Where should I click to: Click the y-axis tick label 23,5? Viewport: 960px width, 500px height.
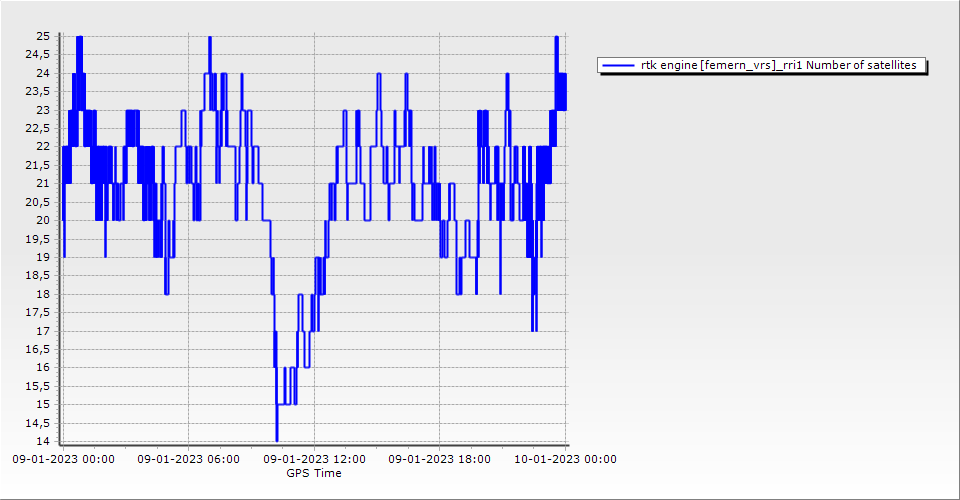[38, 92]
